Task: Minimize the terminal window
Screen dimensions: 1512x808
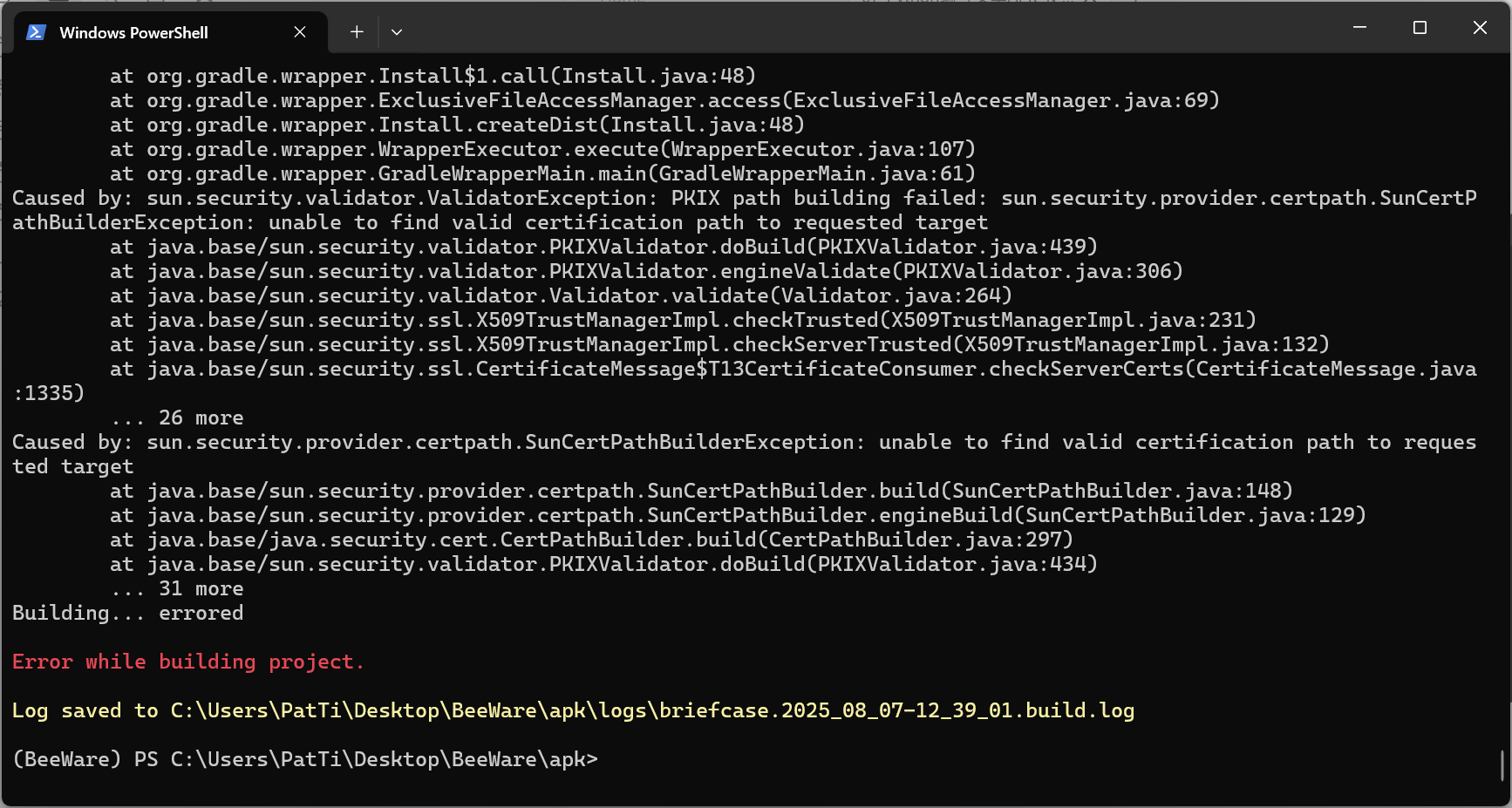Action: (1359, 28)
